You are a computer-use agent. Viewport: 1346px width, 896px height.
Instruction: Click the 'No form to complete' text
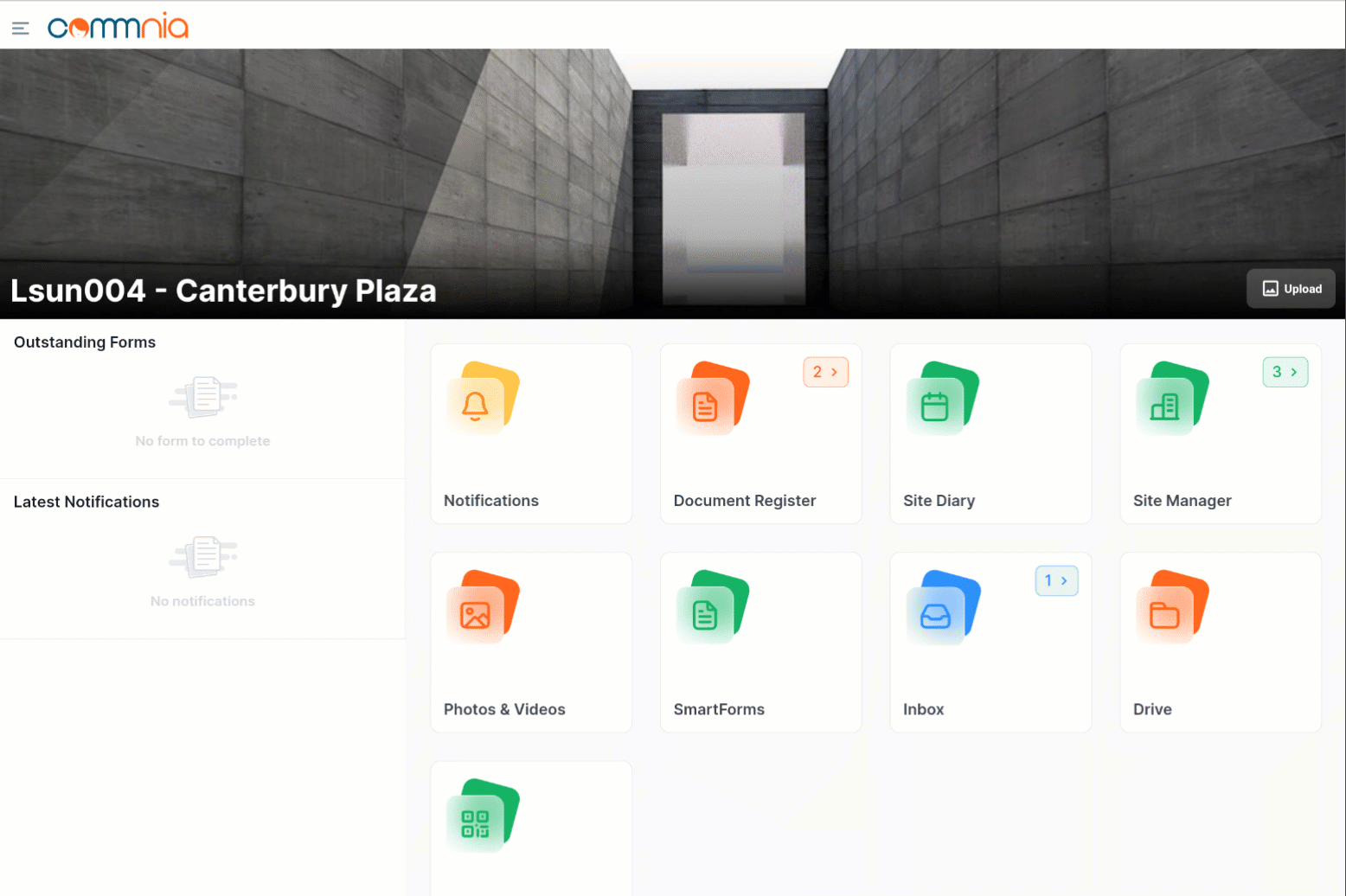[202, 441]
